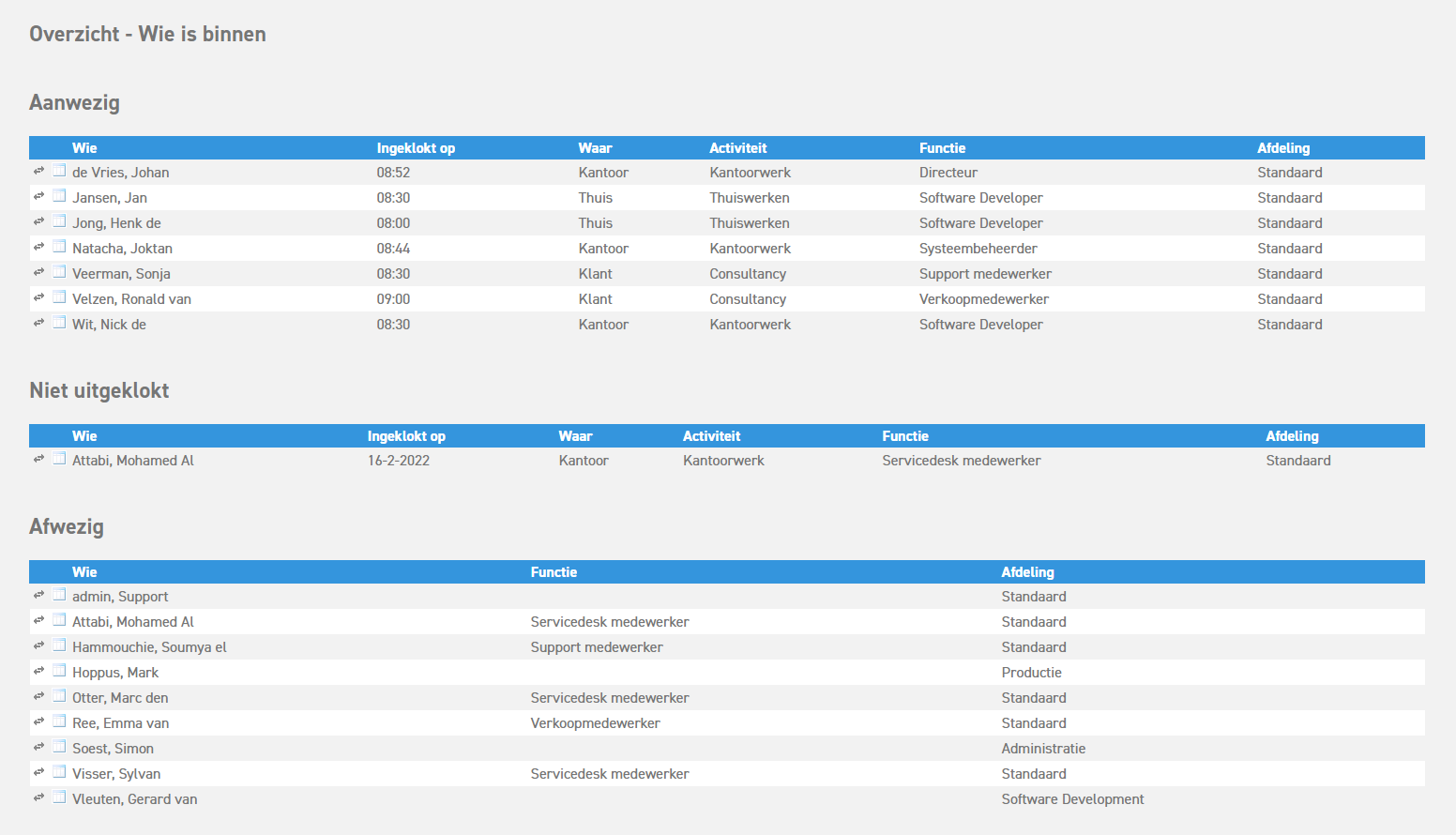Click the swap arrows icon for Veerman, Sonja
Viewport: 1456px width, 835px height.
38,272
